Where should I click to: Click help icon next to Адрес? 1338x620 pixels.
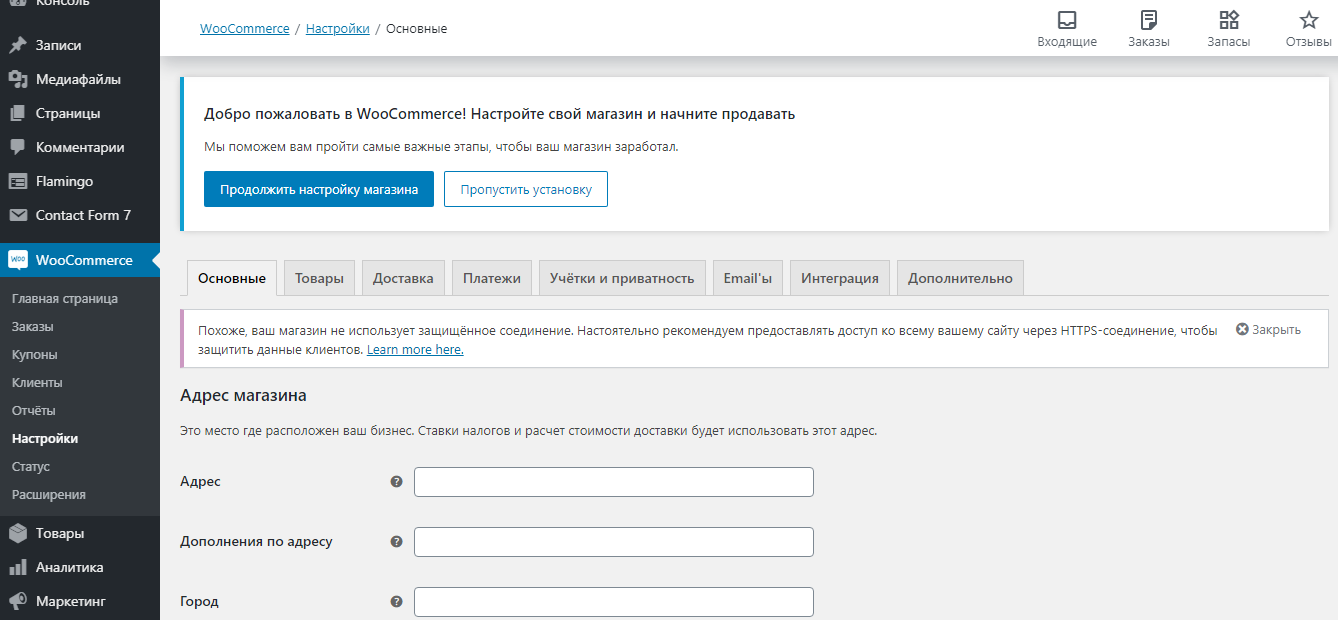click(396, 482)
